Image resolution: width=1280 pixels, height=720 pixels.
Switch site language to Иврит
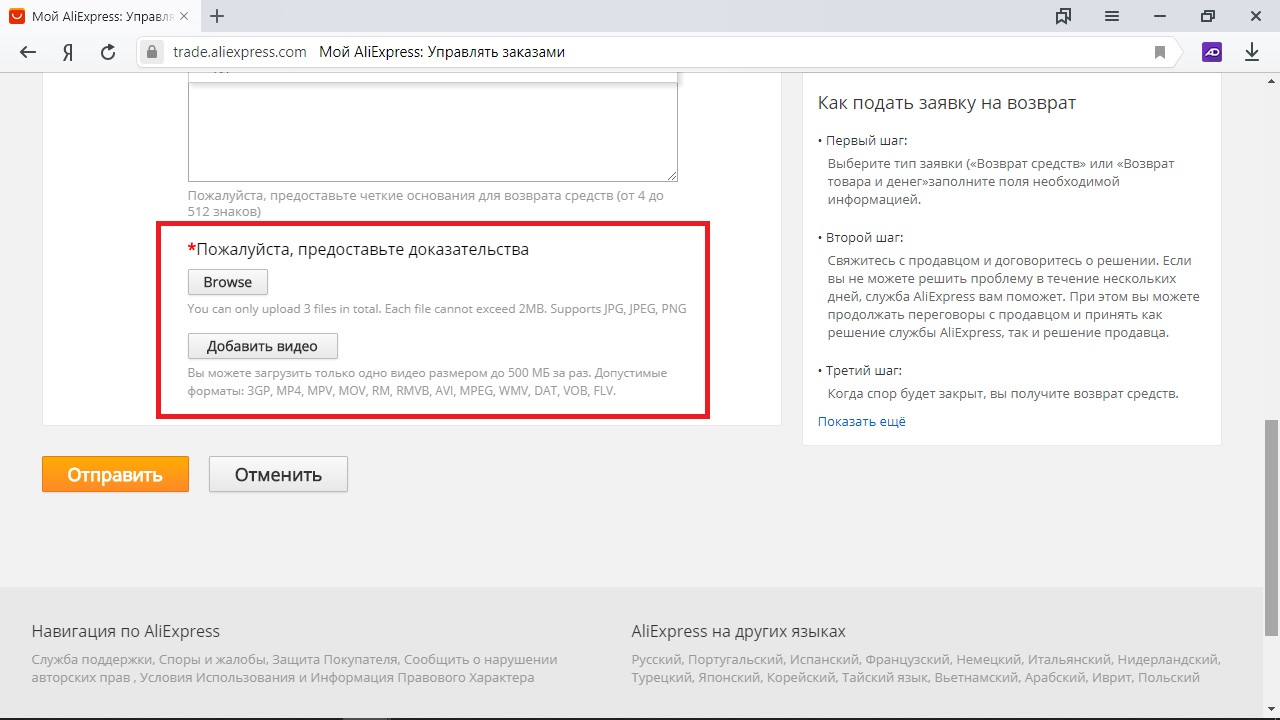click(x=1113, y=678)
